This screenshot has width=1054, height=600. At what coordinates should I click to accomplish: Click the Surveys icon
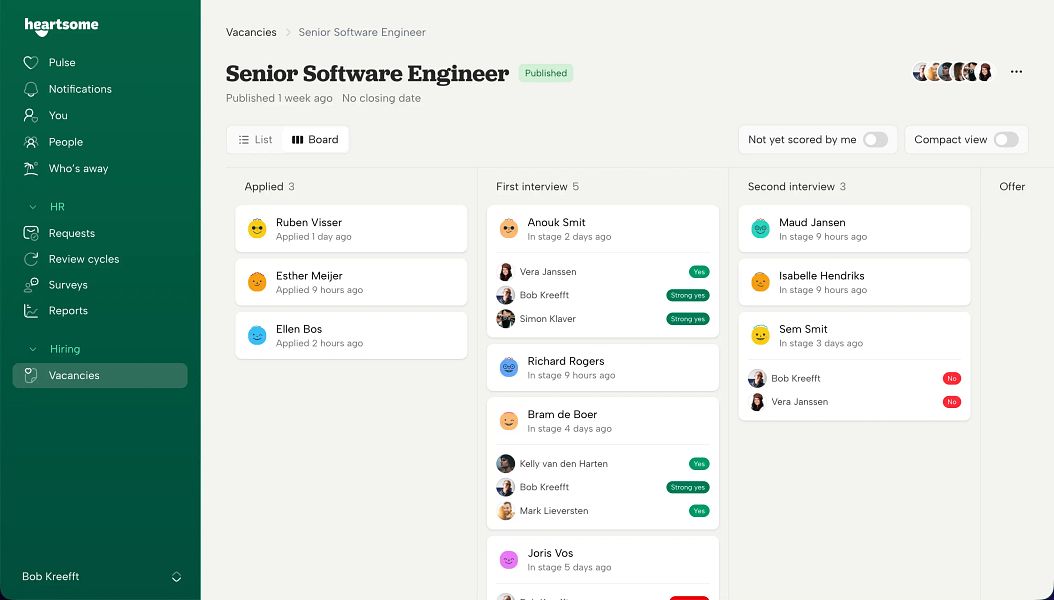point(30,285)
